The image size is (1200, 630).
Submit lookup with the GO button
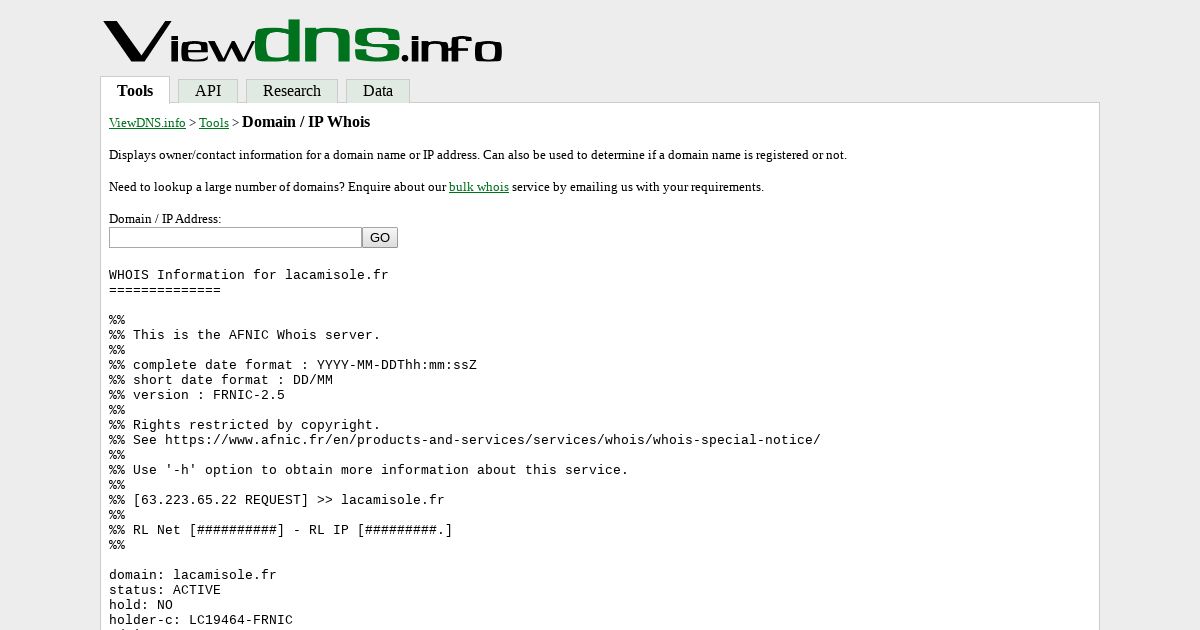[380, 238]
